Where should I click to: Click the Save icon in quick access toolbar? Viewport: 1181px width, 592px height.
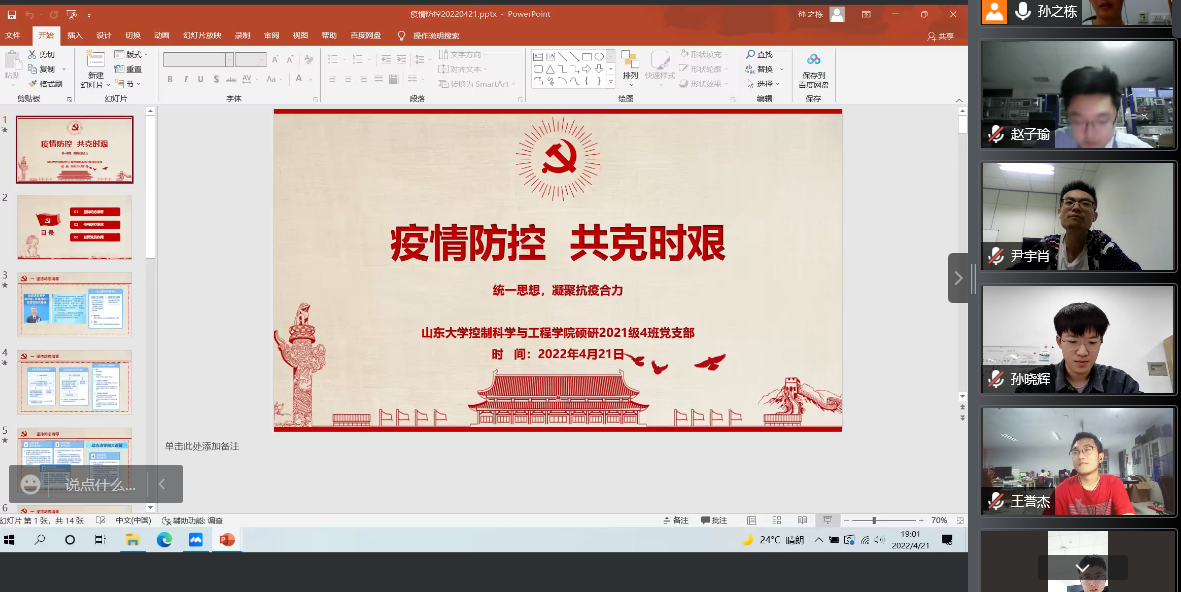tap(12, 15)
